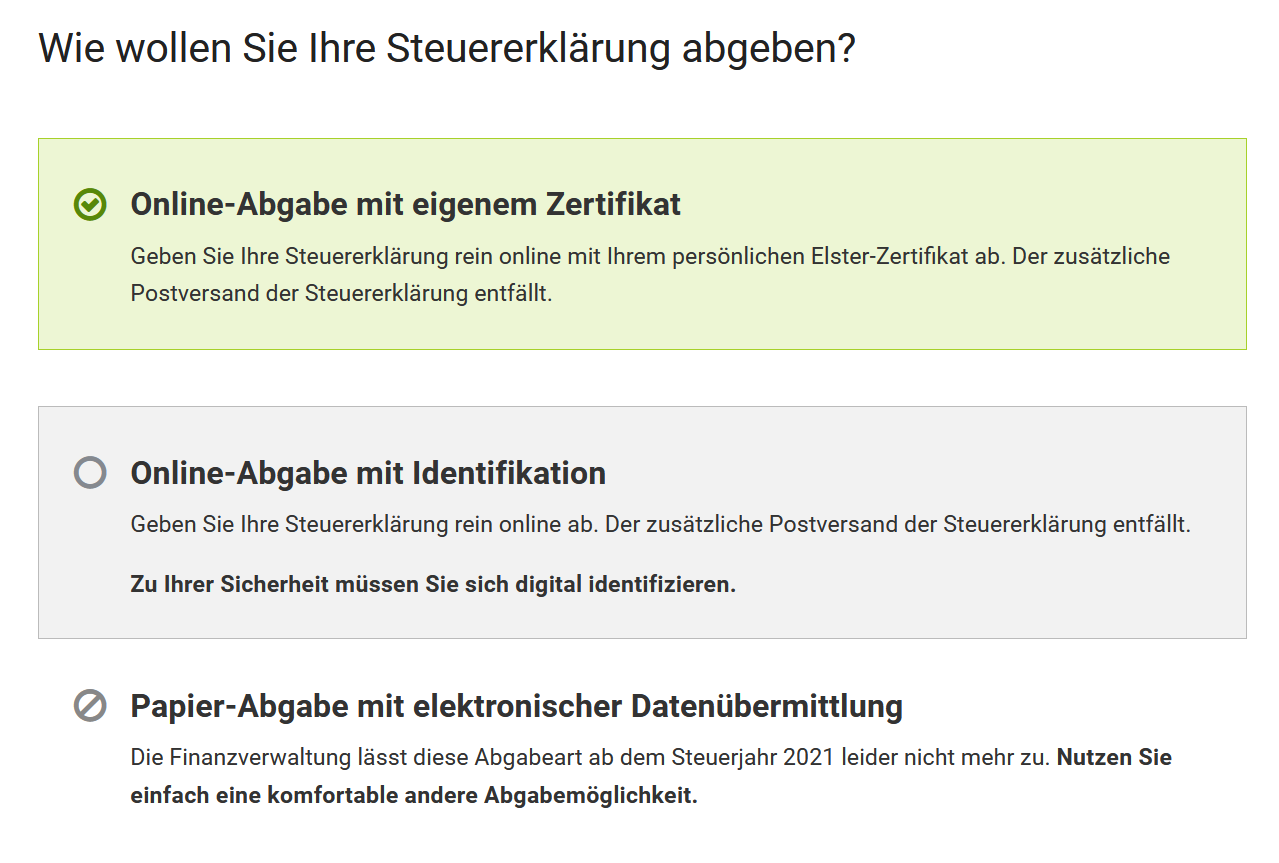Viewport: 1279px width, 863px height.
Task: Click description mentioning persönlichen Elster-Zertifikat
Action: point(650,275)
